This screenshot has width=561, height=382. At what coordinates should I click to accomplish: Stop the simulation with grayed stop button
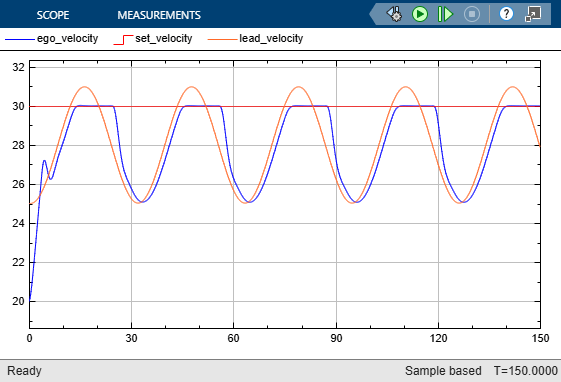[472, 14]
